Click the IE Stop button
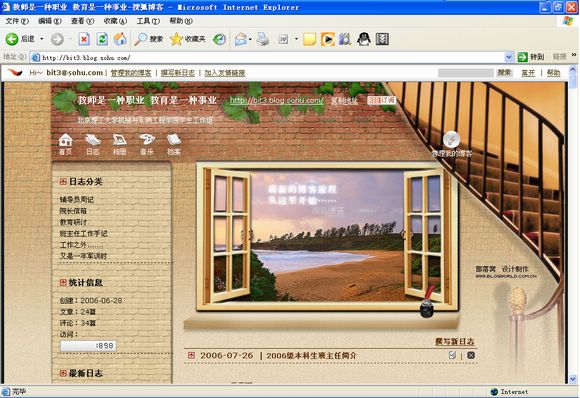 click(x=84, y=39)
